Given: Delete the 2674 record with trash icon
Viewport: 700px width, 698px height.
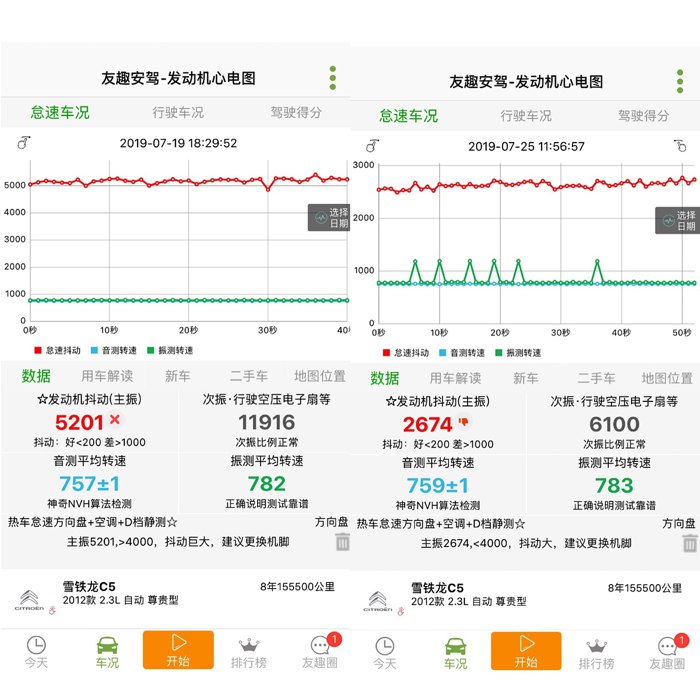Looking at the screenshot, I should coord(690,543).
